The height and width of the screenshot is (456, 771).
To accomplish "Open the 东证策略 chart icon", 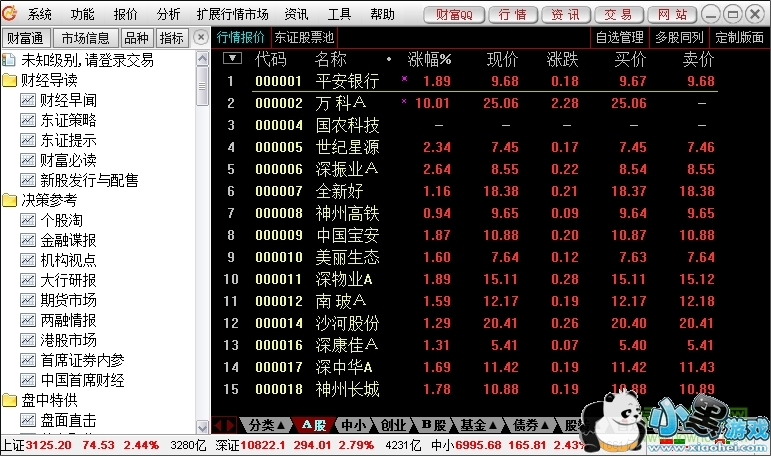I will click(x=28, y=120).
